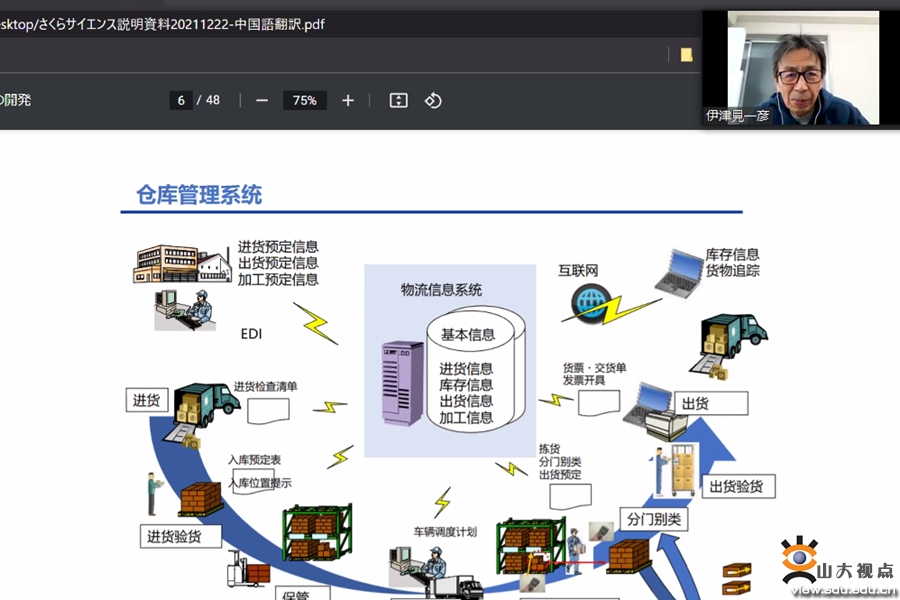Click the yellow bookmark folder icon

pos(686,55)
